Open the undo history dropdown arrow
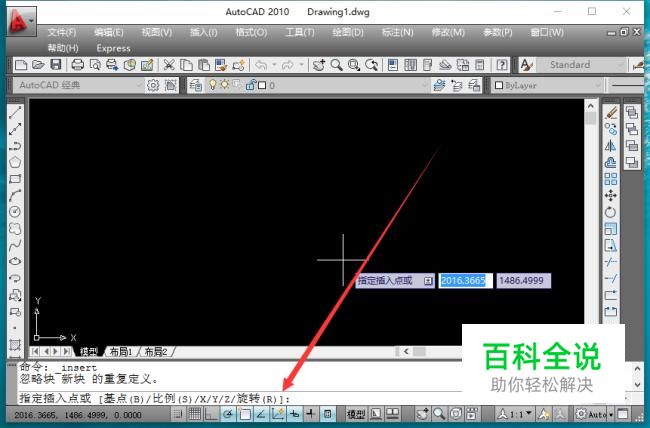Image resolution: width=650 pixels, height=428 pixels. pyautogui.click(x=274, y=65)
